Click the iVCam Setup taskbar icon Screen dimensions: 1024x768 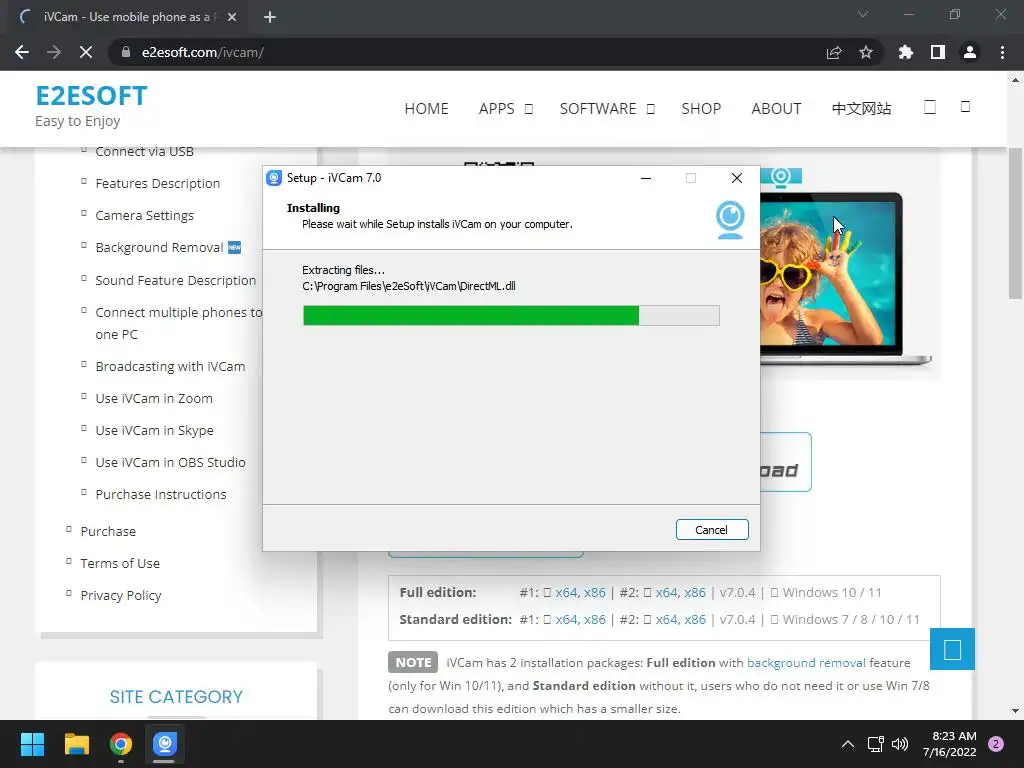point(165,744)
